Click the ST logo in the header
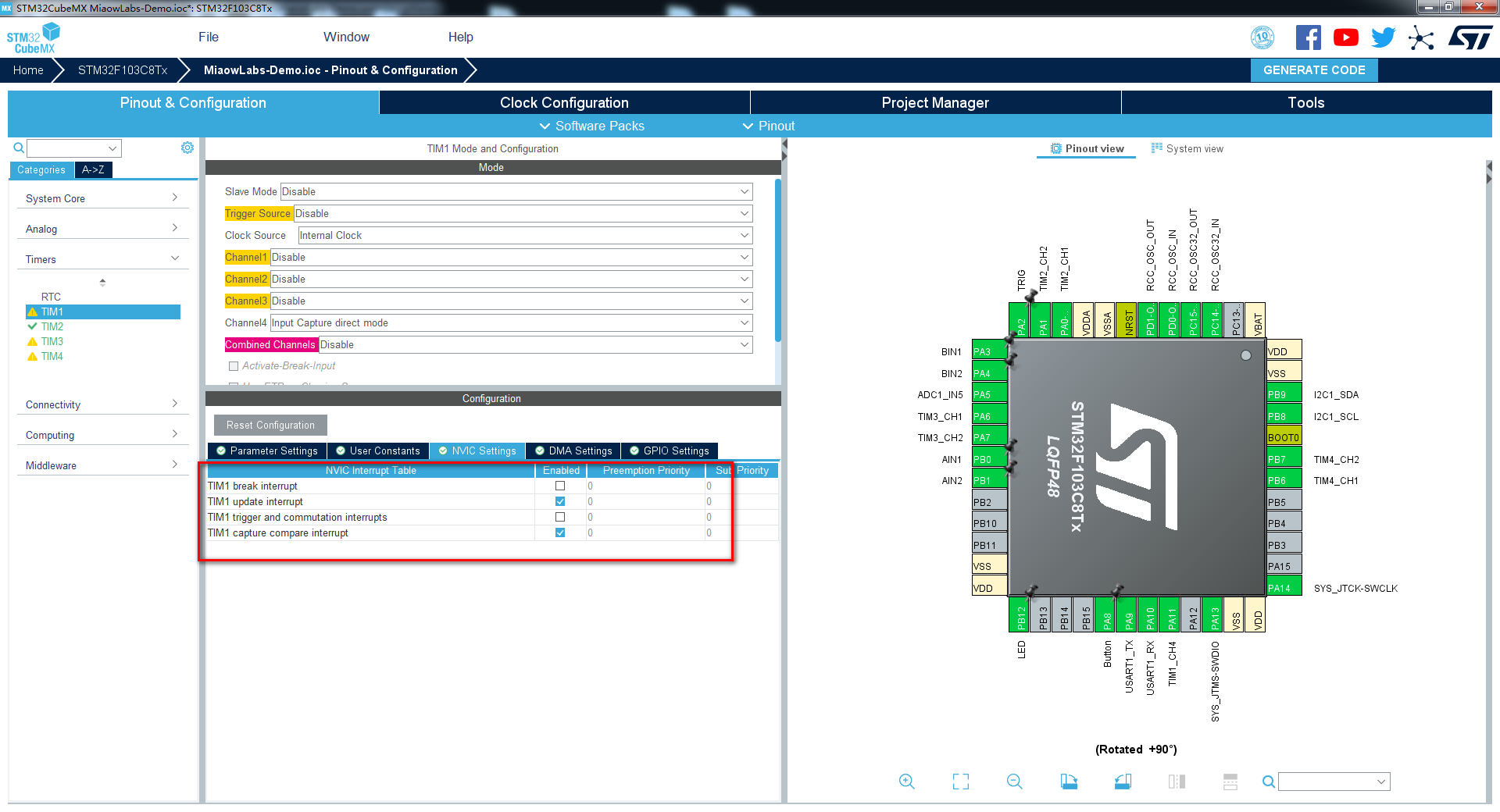 [x=1470, y=37]
